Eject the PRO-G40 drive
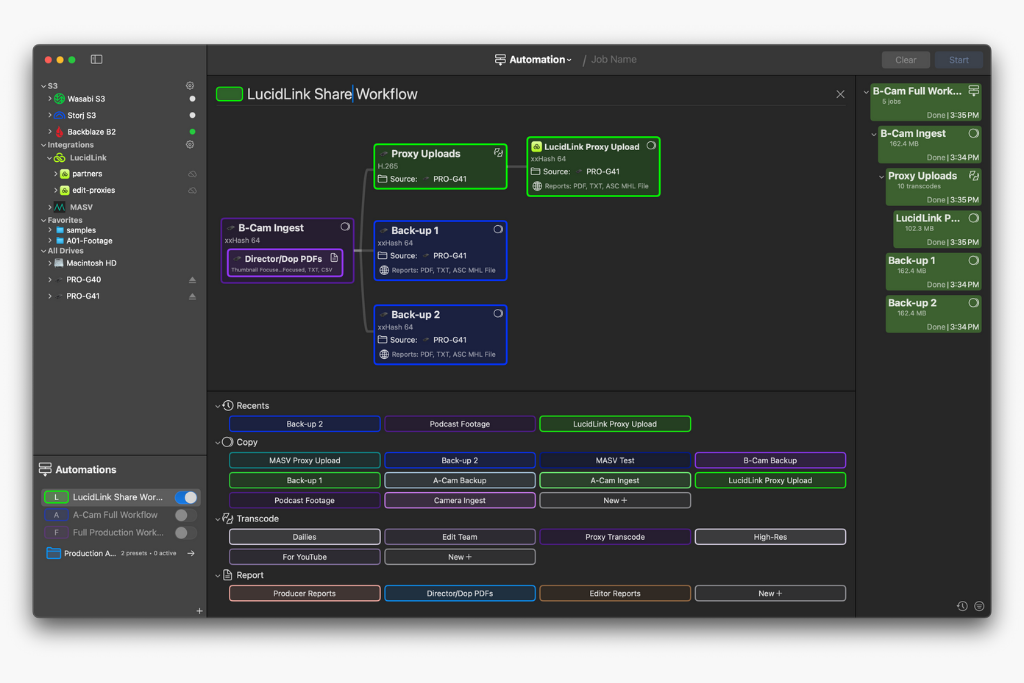 [x=192, y=280]
